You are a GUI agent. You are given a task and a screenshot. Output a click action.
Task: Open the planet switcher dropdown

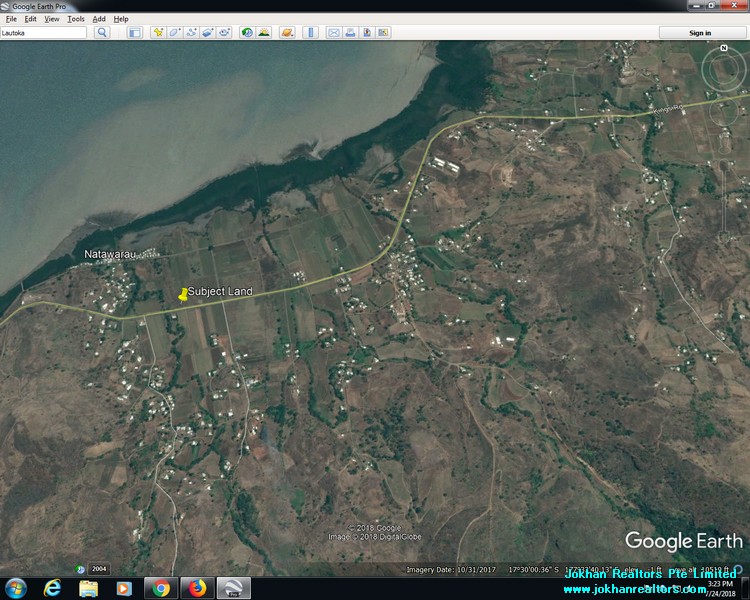(287, 32)
